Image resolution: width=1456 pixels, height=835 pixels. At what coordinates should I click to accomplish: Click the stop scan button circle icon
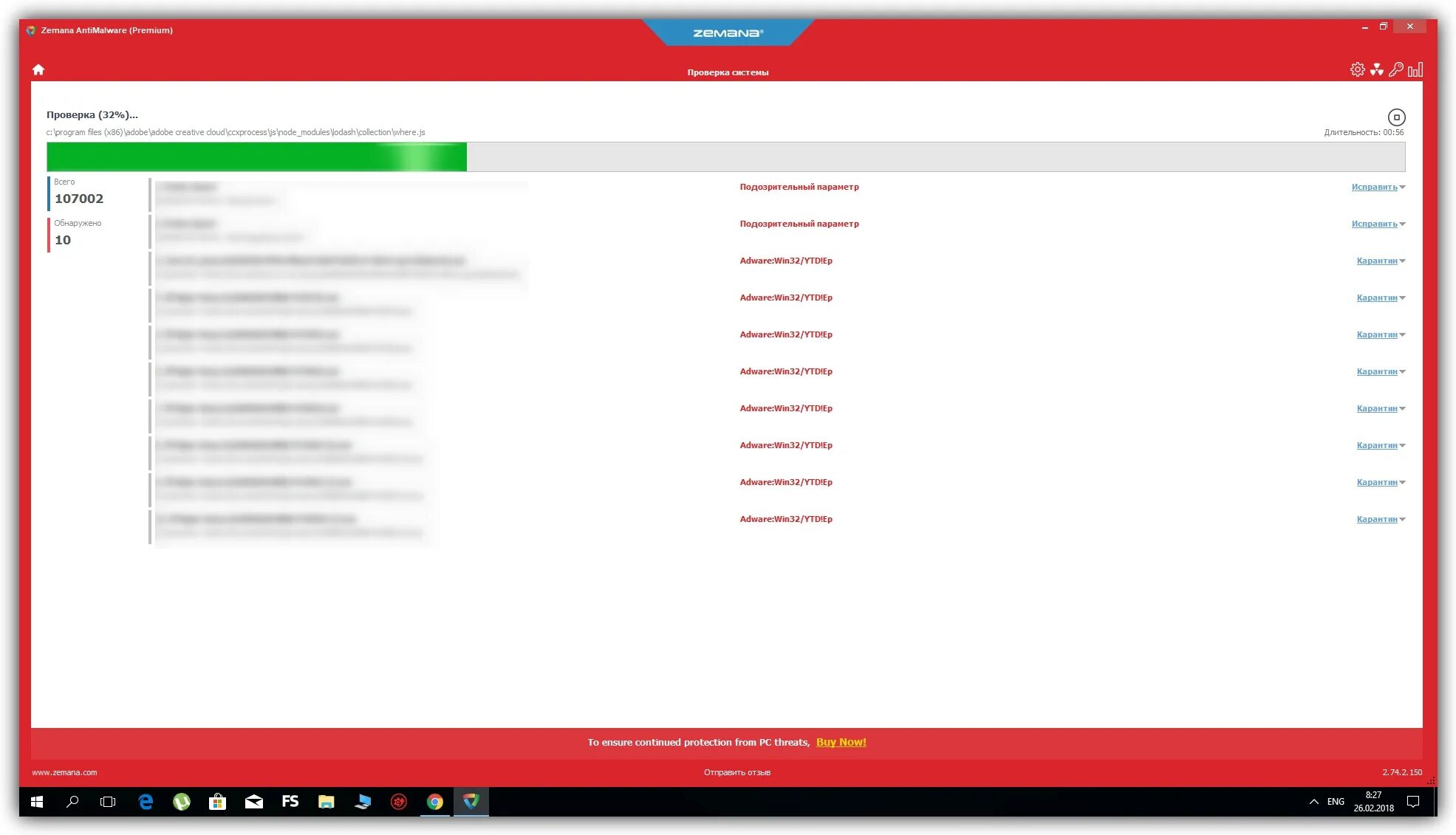pyautogui.click(x=1397, y=117)
